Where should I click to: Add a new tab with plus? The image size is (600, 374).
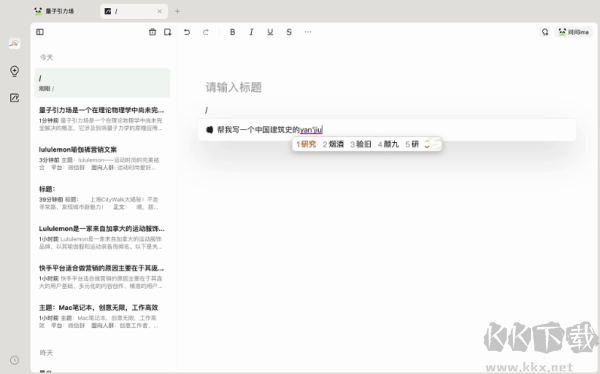tap(177, 11)
